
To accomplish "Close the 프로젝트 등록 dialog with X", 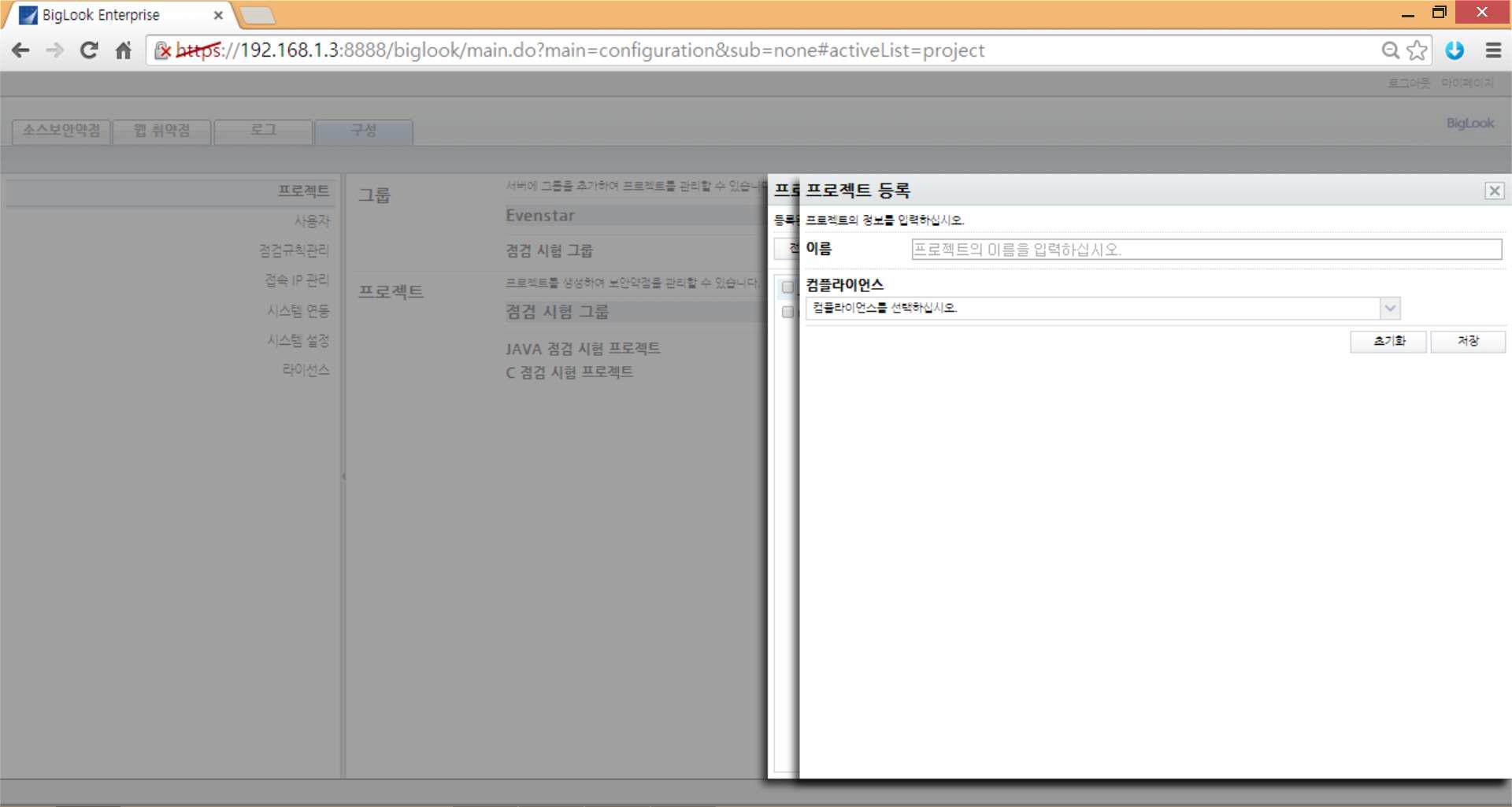I will coord(1494,191).
